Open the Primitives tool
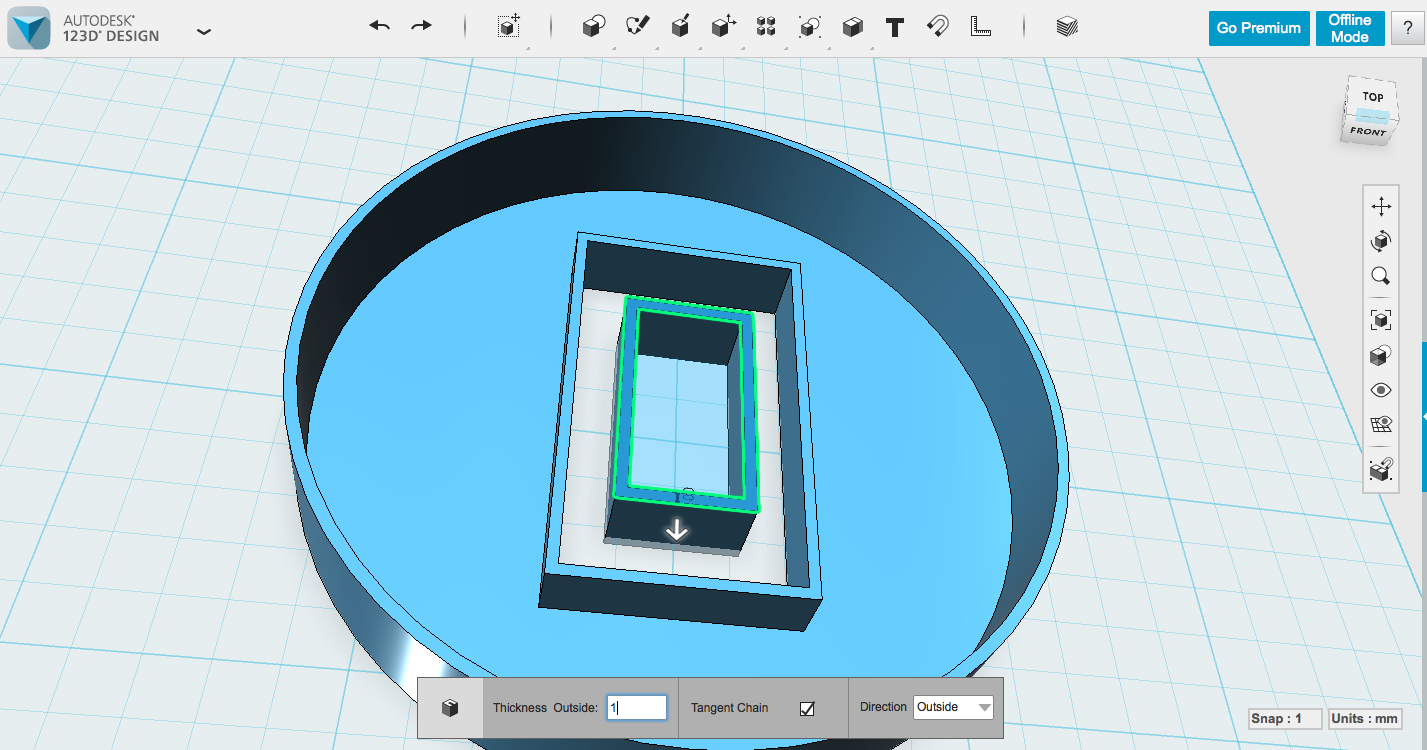 point(592,27)
